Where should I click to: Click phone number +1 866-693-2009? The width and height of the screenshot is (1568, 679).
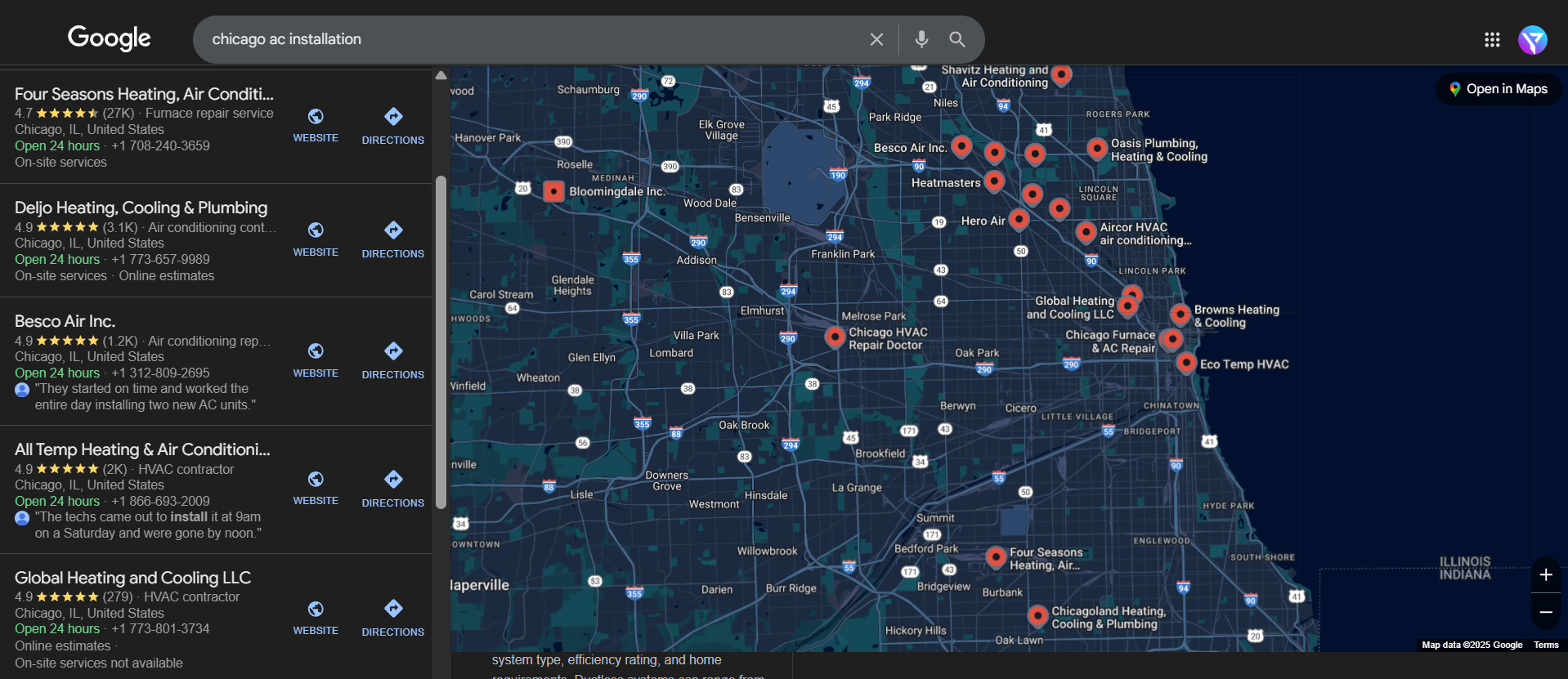click(160, 501)
